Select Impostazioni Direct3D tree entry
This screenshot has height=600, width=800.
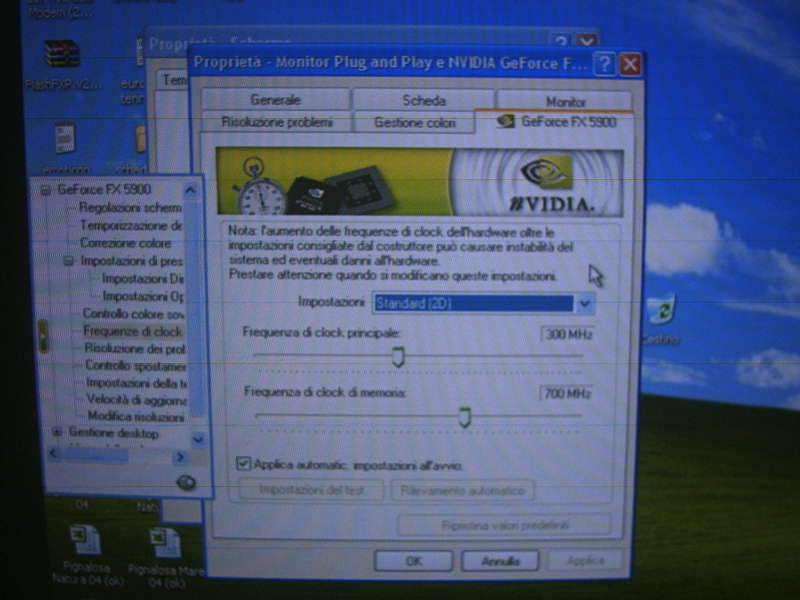pyautogui.click(x=142, y=279)
